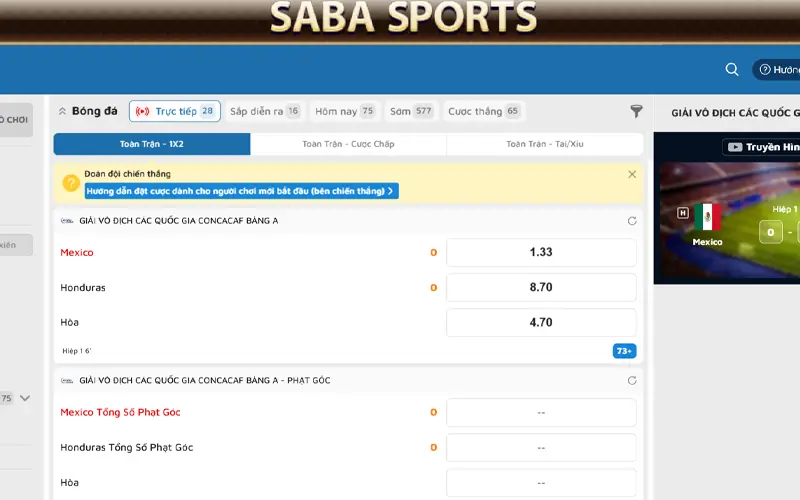Viewport: 800px width, 500px height.
Task: Switch to Toàn Trận - 1X2 tab
Action: coord(152,144)
